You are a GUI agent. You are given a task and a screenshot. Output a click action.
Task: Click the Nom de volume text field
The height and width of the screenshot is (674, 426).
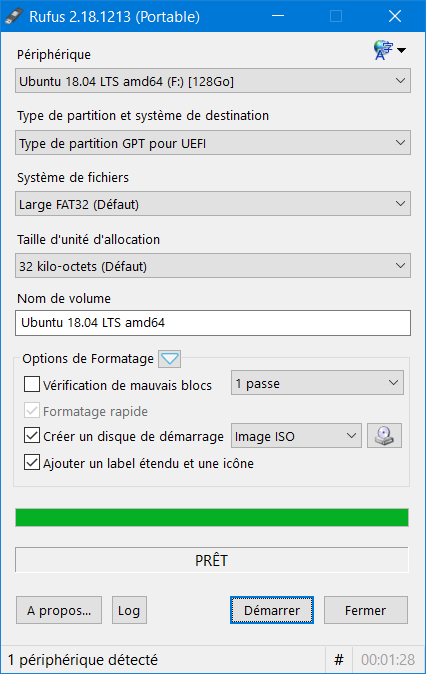click(213, 323)
